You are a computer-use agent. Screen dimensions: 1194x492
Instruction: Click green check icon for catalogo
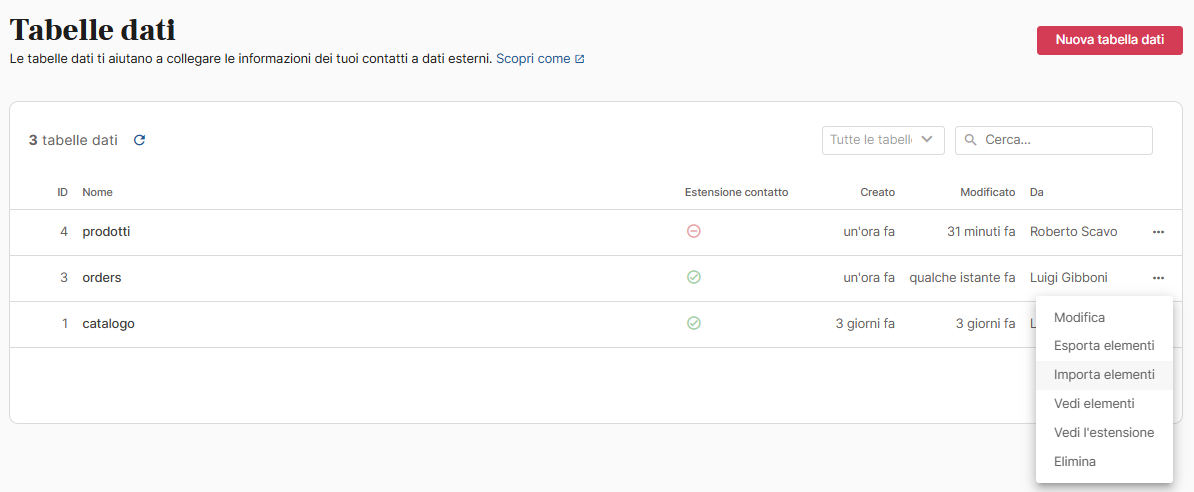pyautogui.click(x=693, y=323)
